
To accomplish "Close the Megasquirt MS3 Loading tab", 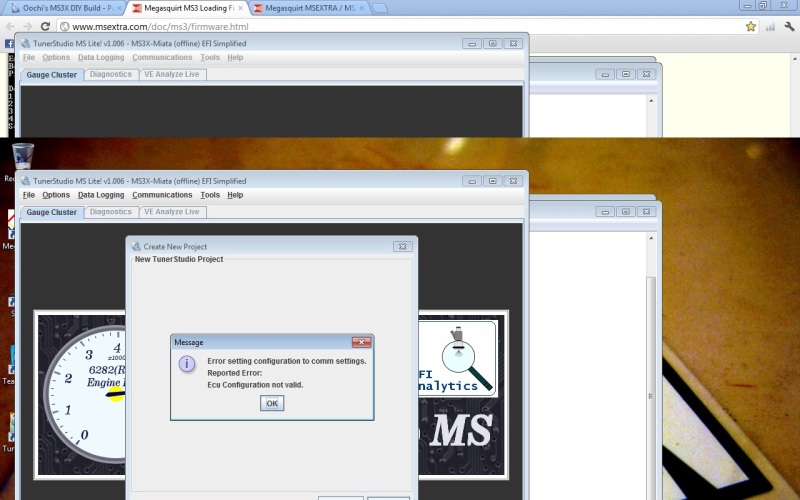I will pyautogui.click(x=240, y=8).
